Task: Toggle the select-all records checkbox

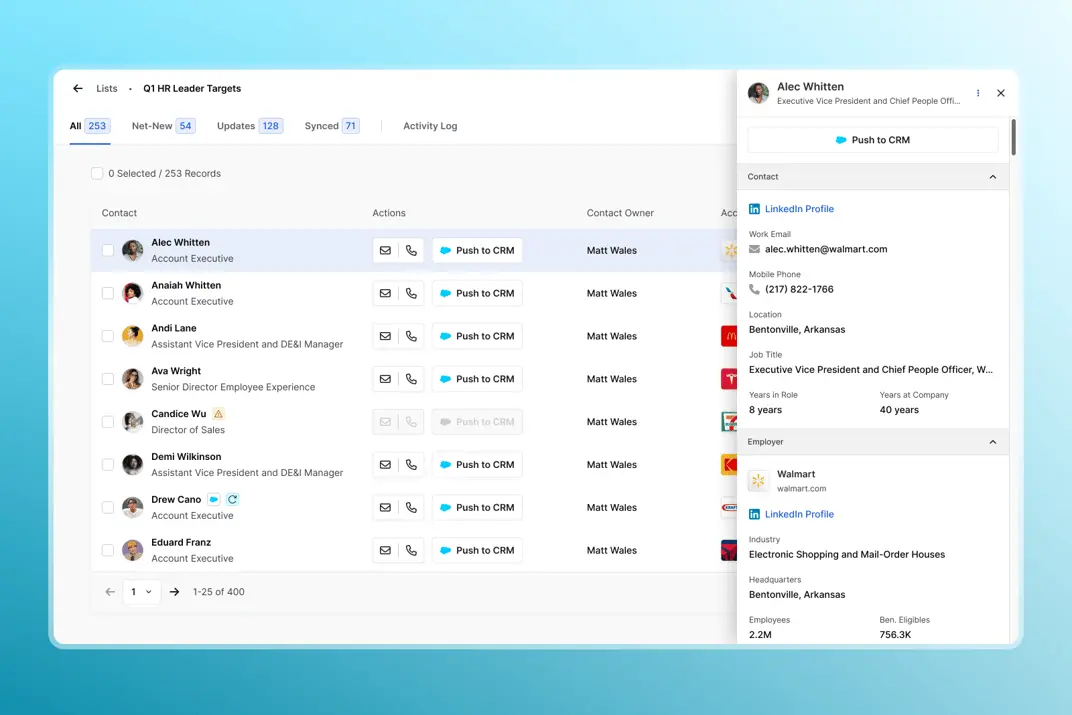Action: 97,174
